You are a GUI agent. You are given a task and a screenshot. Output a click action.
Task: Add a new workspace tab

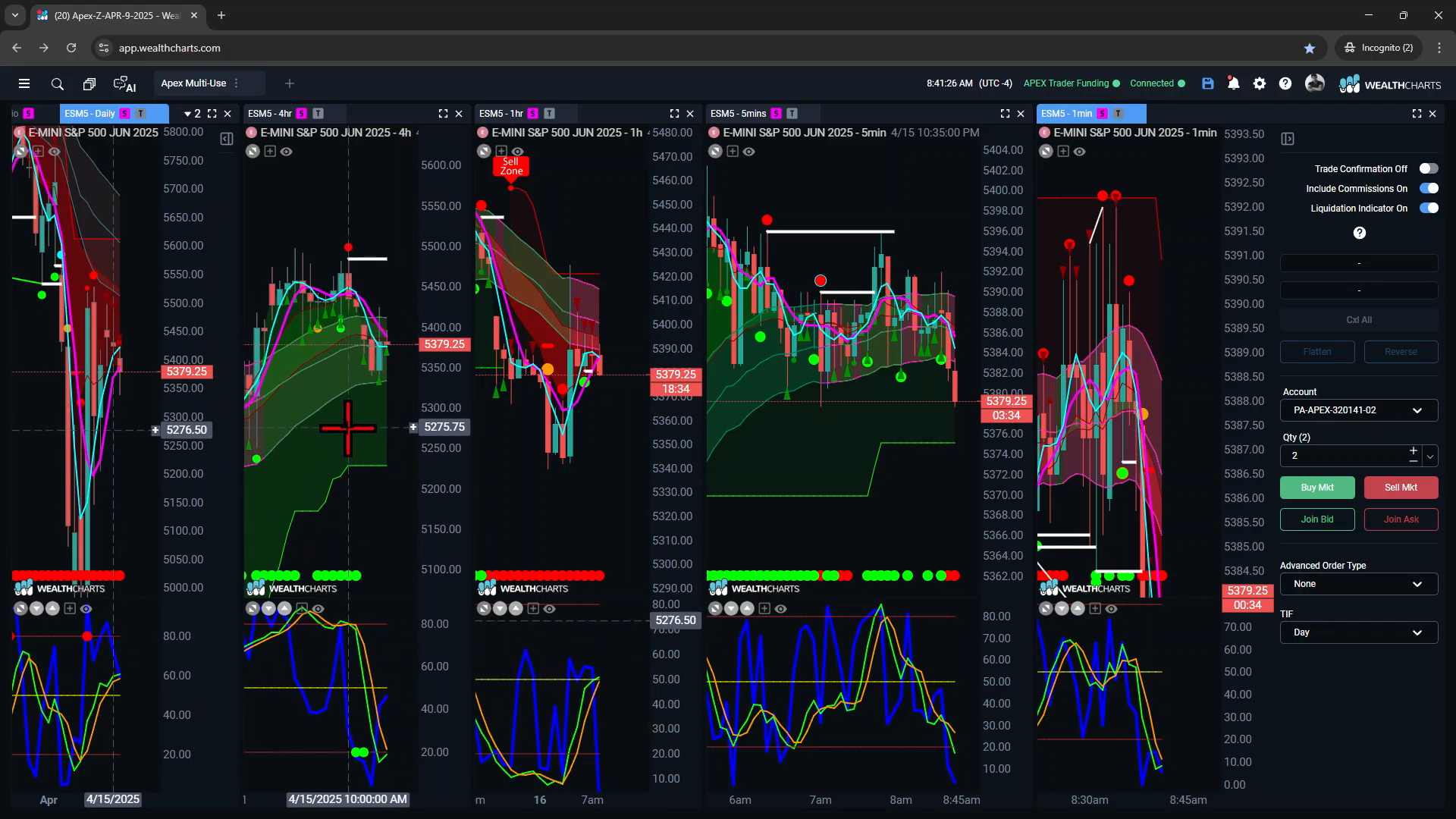(289, 83)
